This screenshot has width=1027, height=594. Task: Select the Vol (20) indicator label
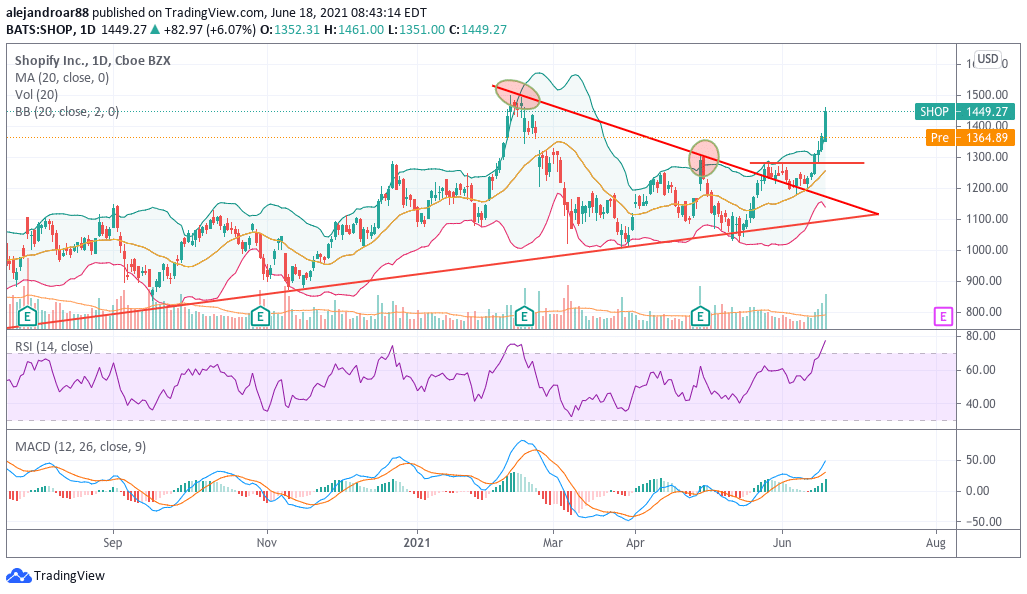coord(37,94)
